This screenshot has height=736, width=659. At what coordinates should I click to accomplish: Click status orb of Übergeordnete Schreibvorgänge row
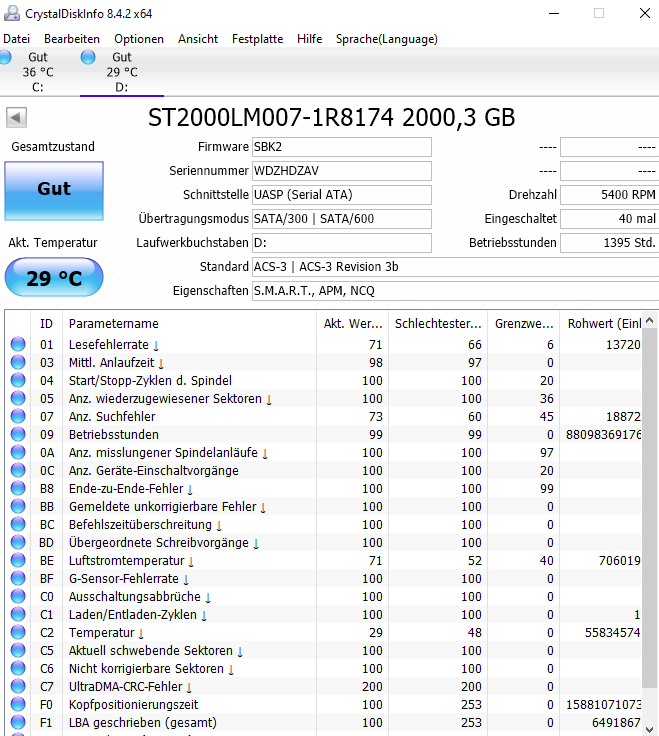click(x=18, y=542)
